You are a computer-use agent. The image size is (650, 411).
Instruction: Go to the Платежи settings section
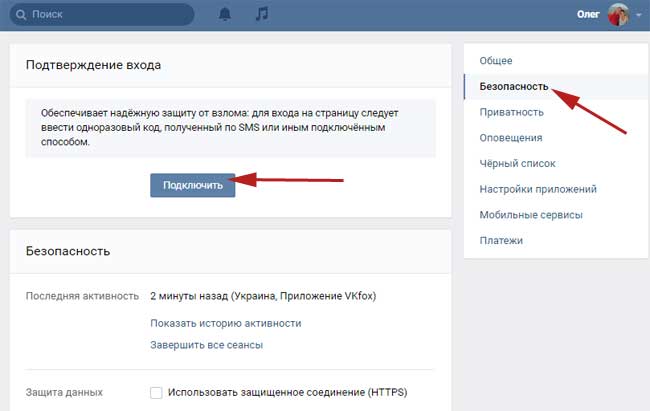coord(501,240)
